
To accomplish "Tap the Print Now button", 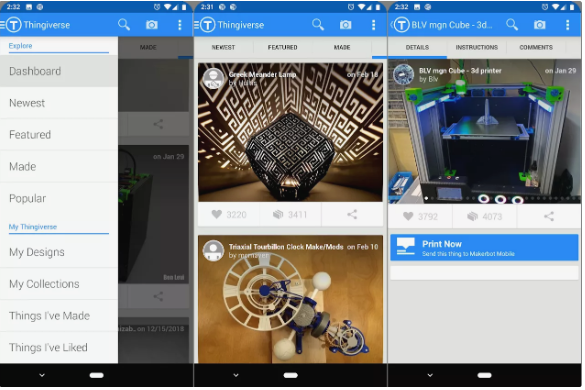I will (x=484, y=248).
